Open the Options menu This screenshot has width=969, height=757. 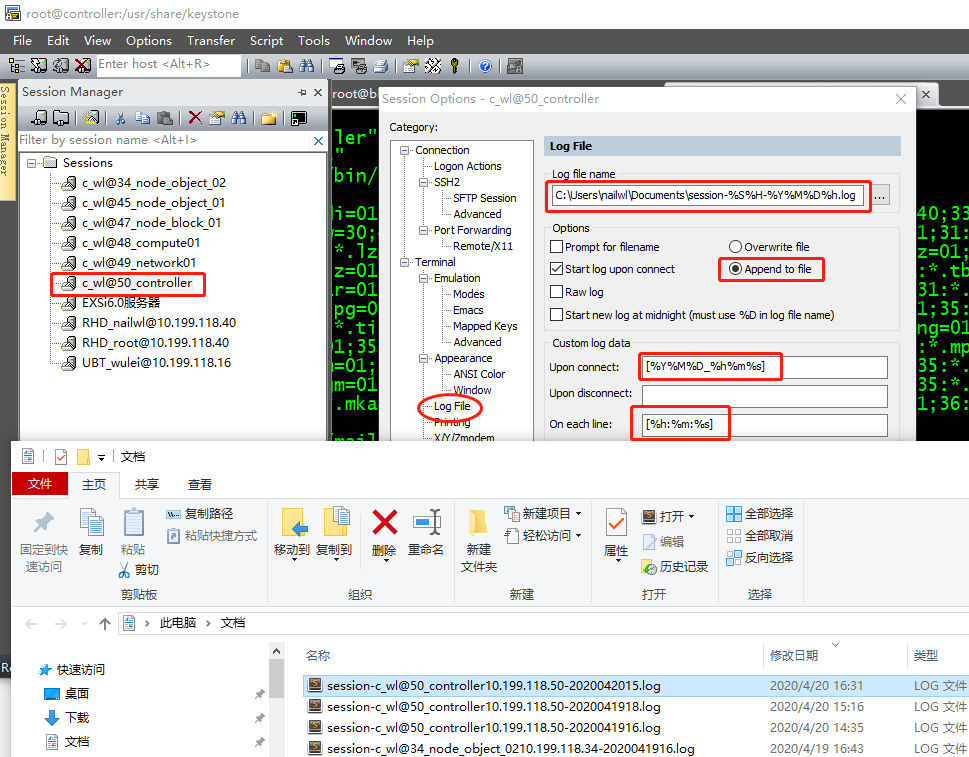click(148, 41)
